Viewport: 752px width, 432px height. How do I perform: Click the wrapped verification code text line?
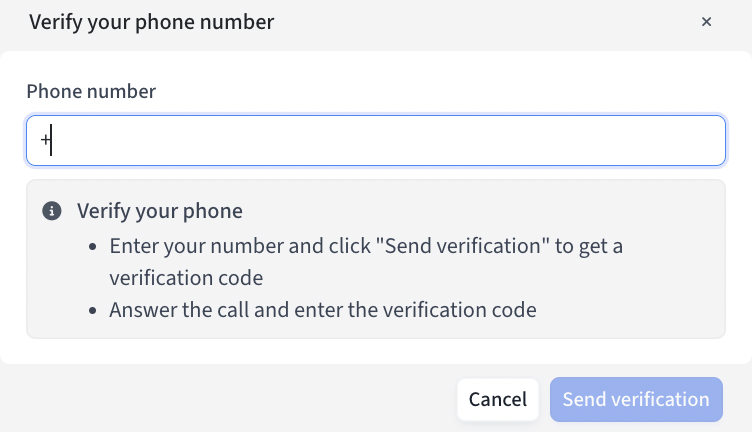coord(186,278)
